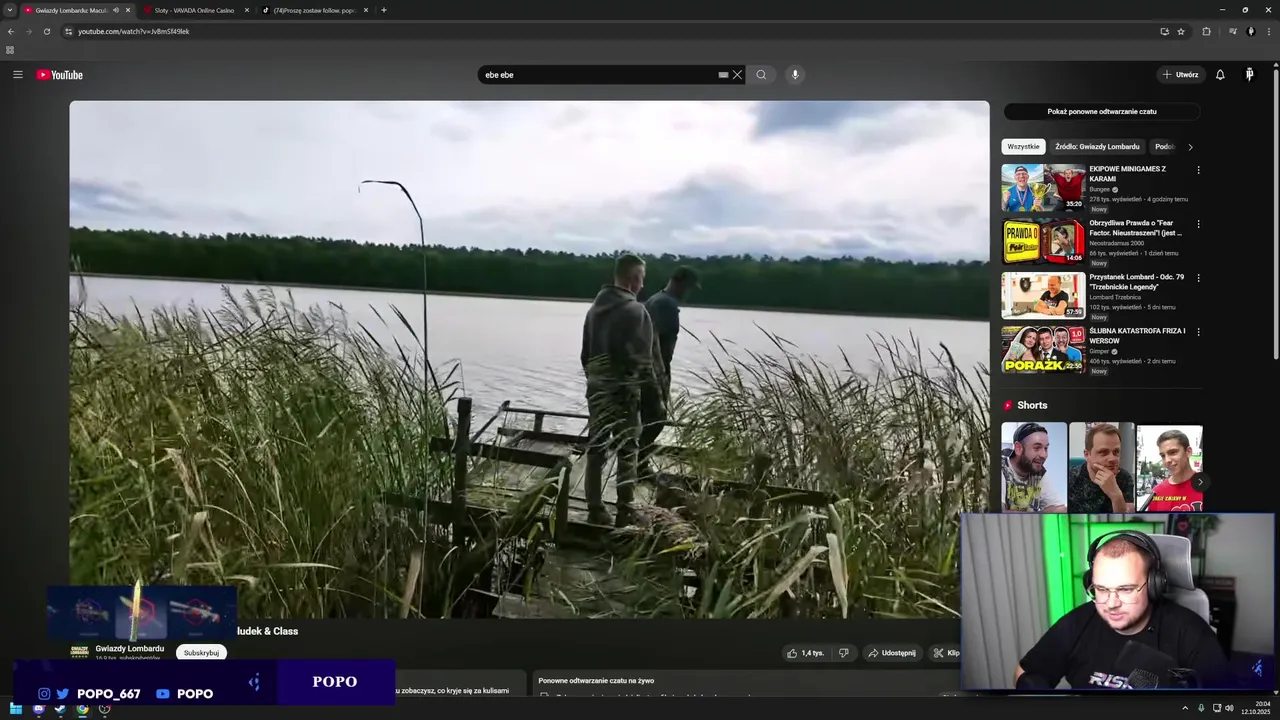This screenshot has height=720, width=1280.
Task: Open options menu for EKIPOWE MINIGAMES video
Action: point(1198,170)
